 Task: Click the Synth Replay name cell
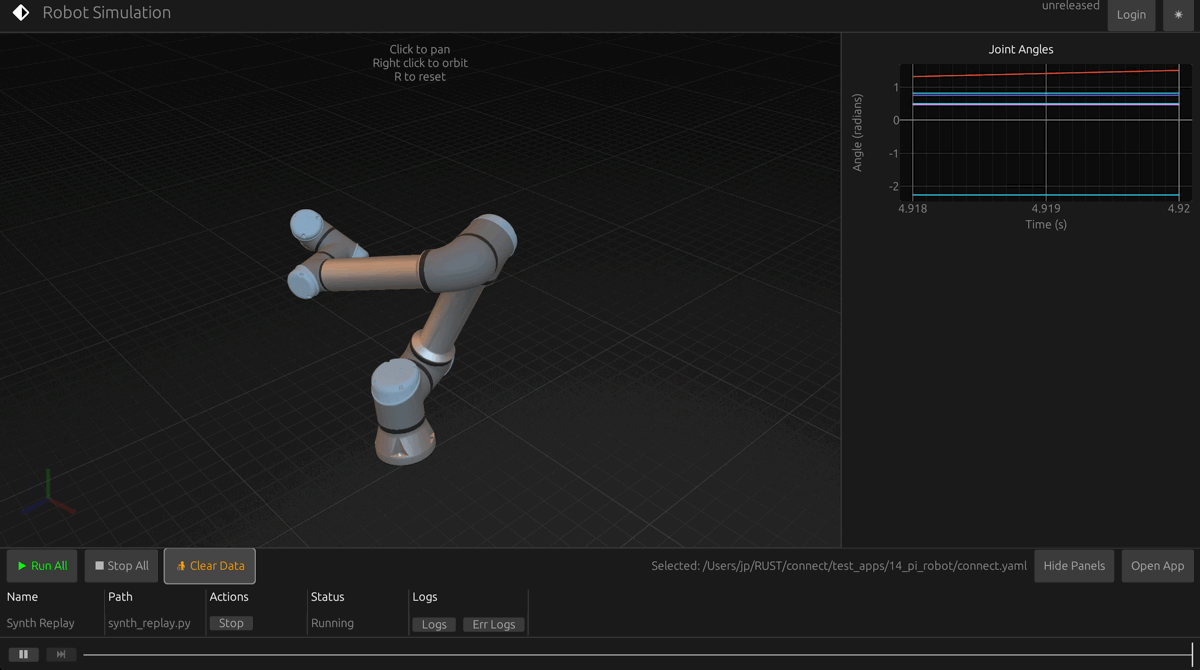(41, 623)
